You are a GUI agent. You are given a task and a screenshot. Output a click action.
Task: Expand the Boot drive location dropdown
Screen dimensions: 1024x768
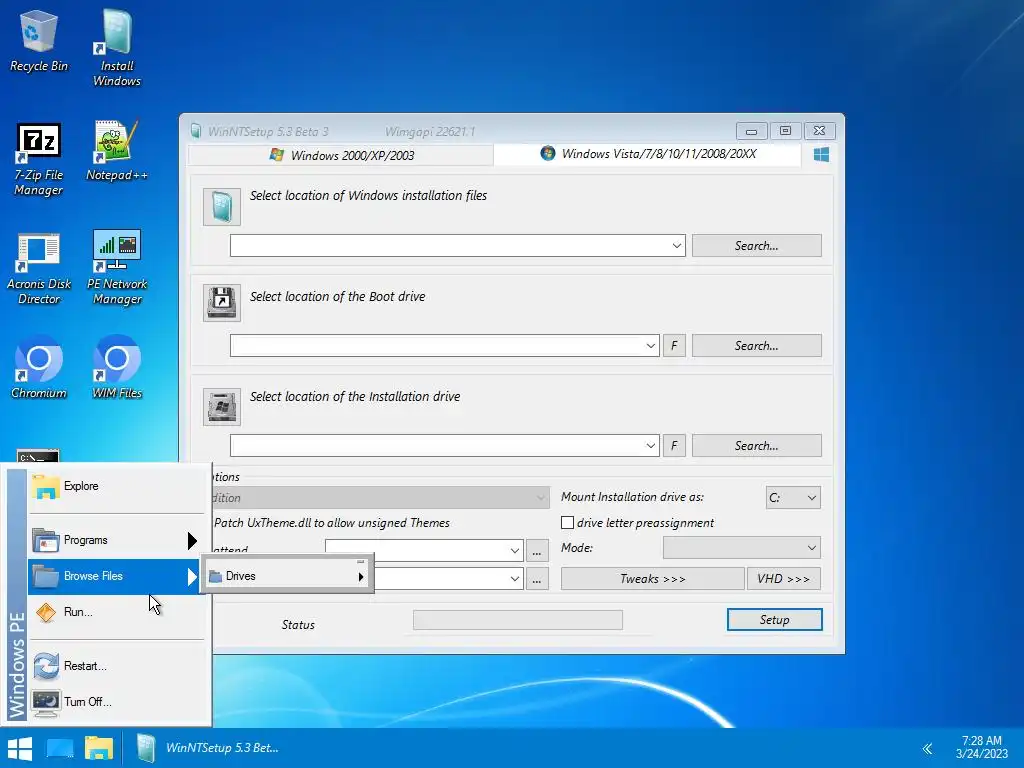tap(650, 346)
